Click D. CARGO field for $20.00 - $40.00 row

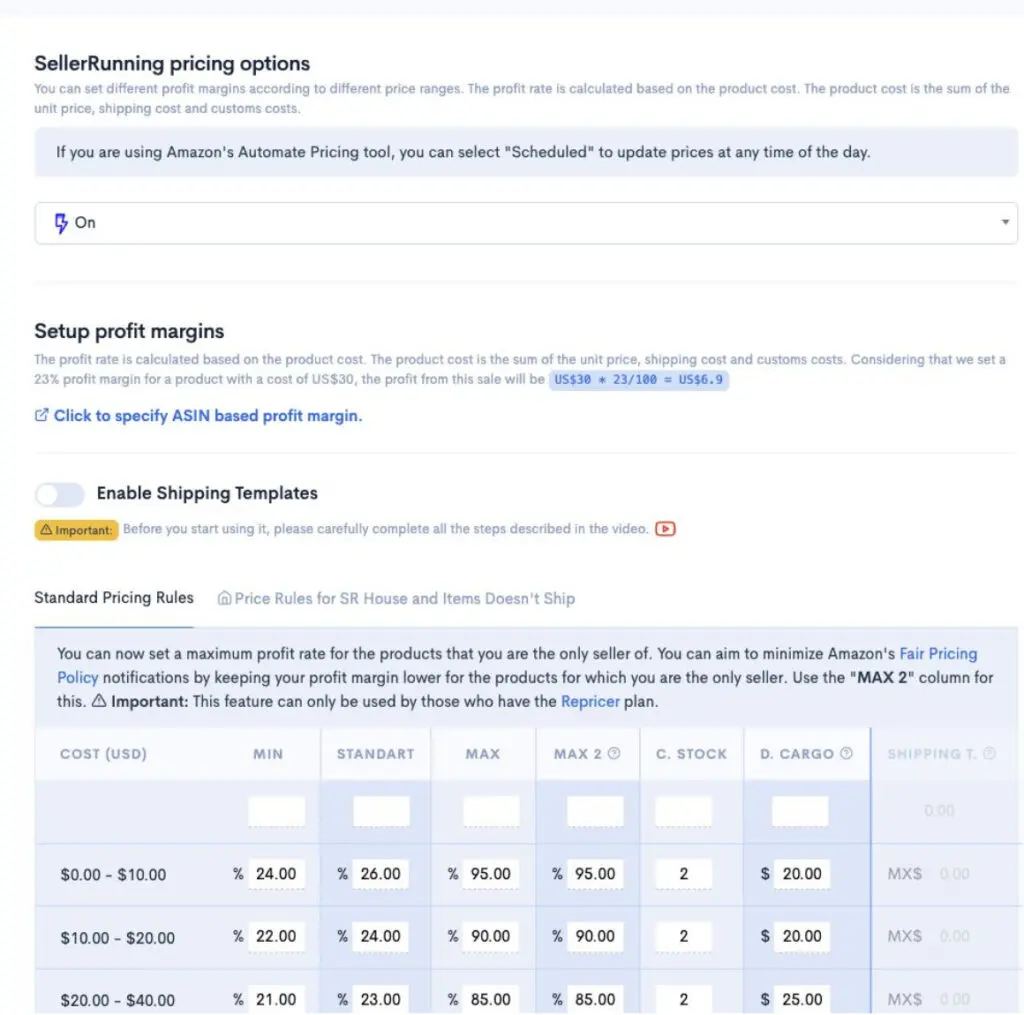point(802,999)
